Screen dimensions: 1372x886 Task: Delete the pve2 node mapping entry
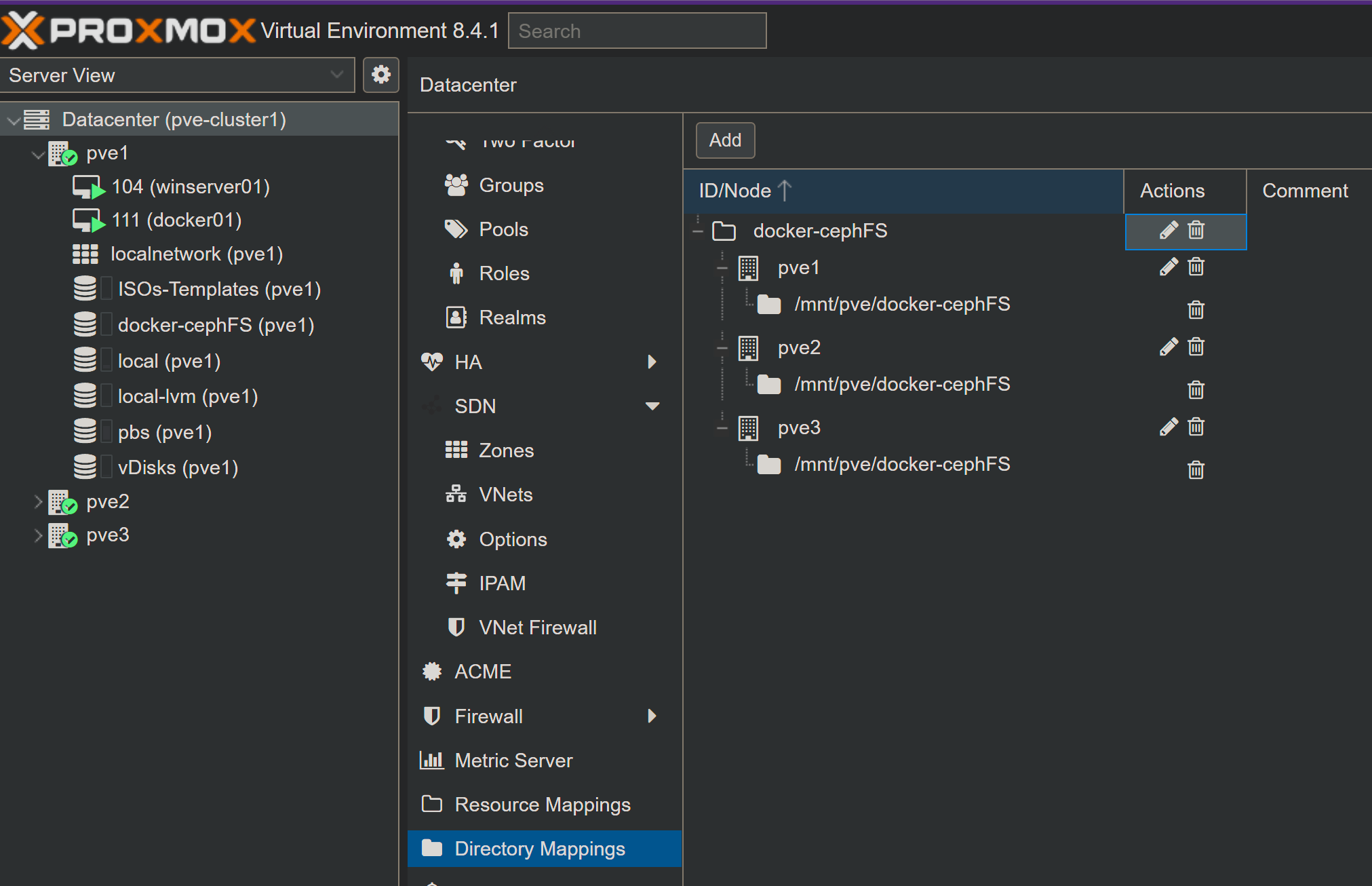pos(1196,347)
